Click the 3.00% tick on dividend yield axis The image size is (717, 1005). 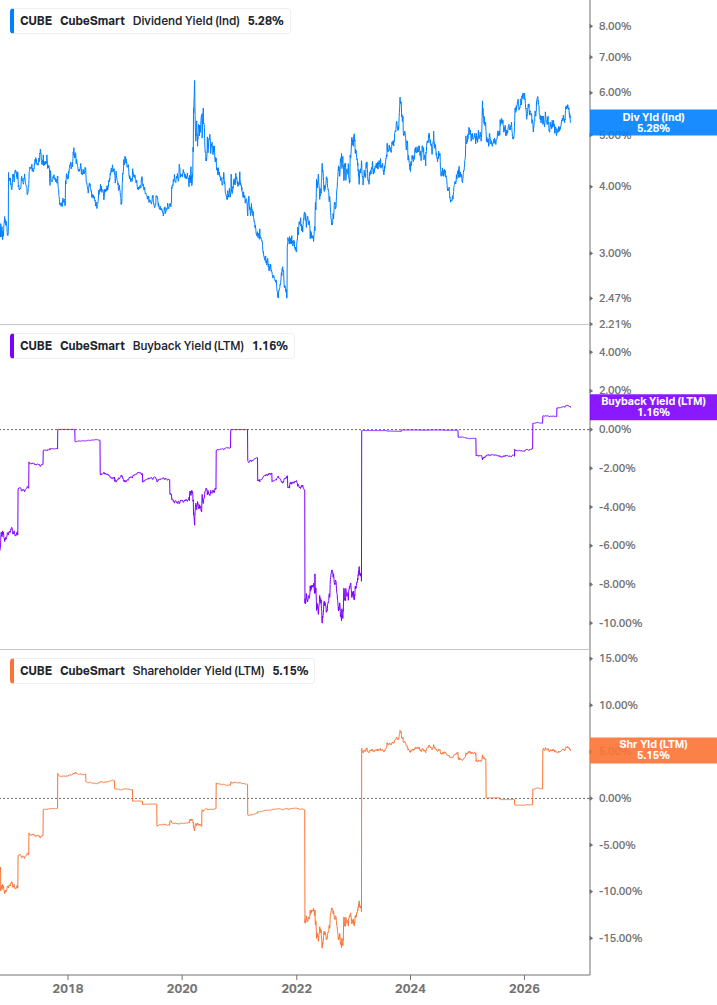614,253
